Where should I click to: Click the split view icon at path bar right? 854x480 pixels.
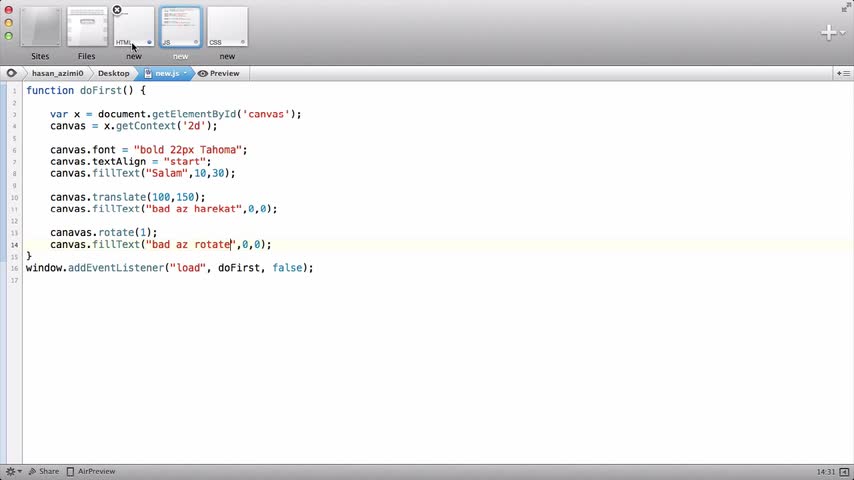pos(844,73)
